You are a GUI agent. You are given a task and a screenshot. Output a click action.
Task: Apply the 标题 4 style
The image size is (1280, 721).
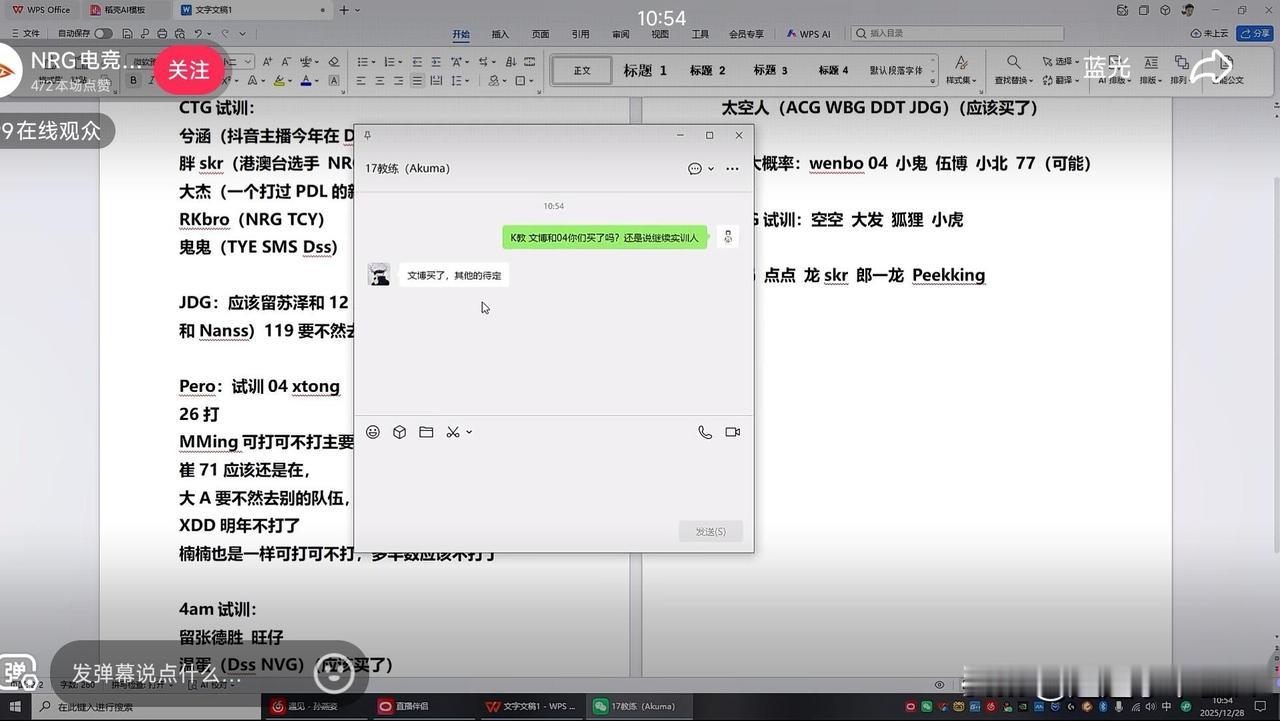833,71
